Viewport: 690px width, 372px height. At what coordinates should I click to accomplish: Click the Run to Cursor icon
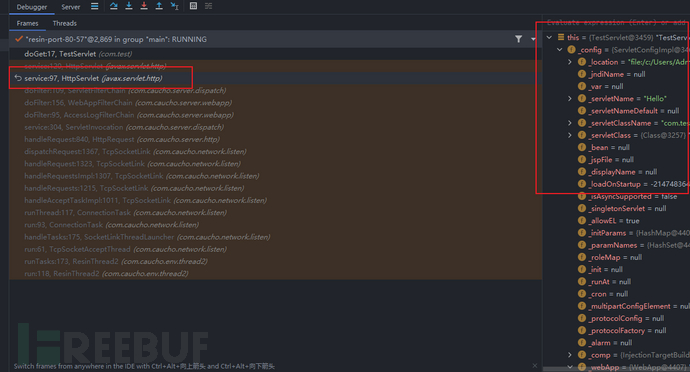pyautogui.click(x=174, y=6)
